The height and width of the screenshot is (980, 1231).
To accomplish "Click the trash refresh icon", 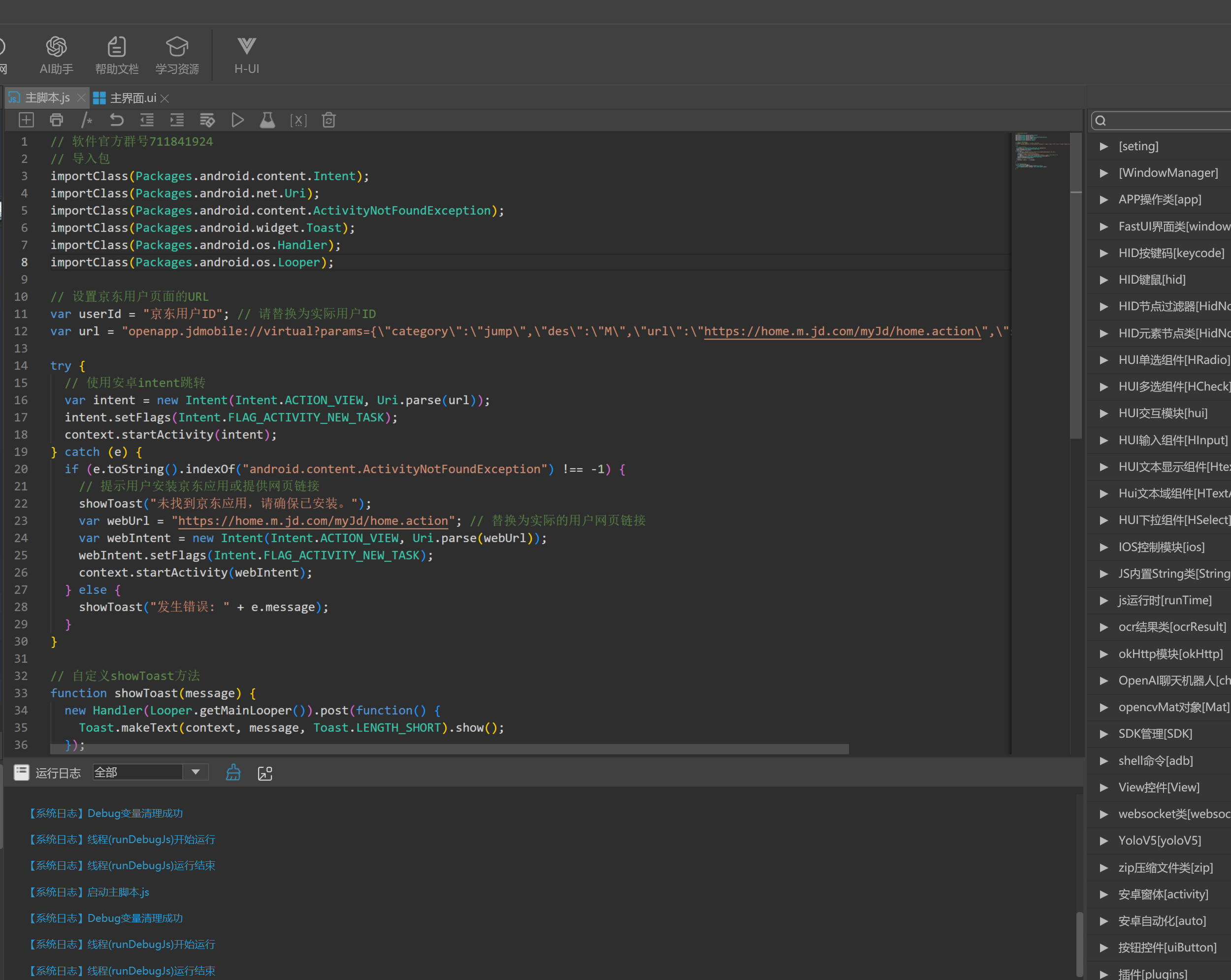I will click(x=328, y=120).
